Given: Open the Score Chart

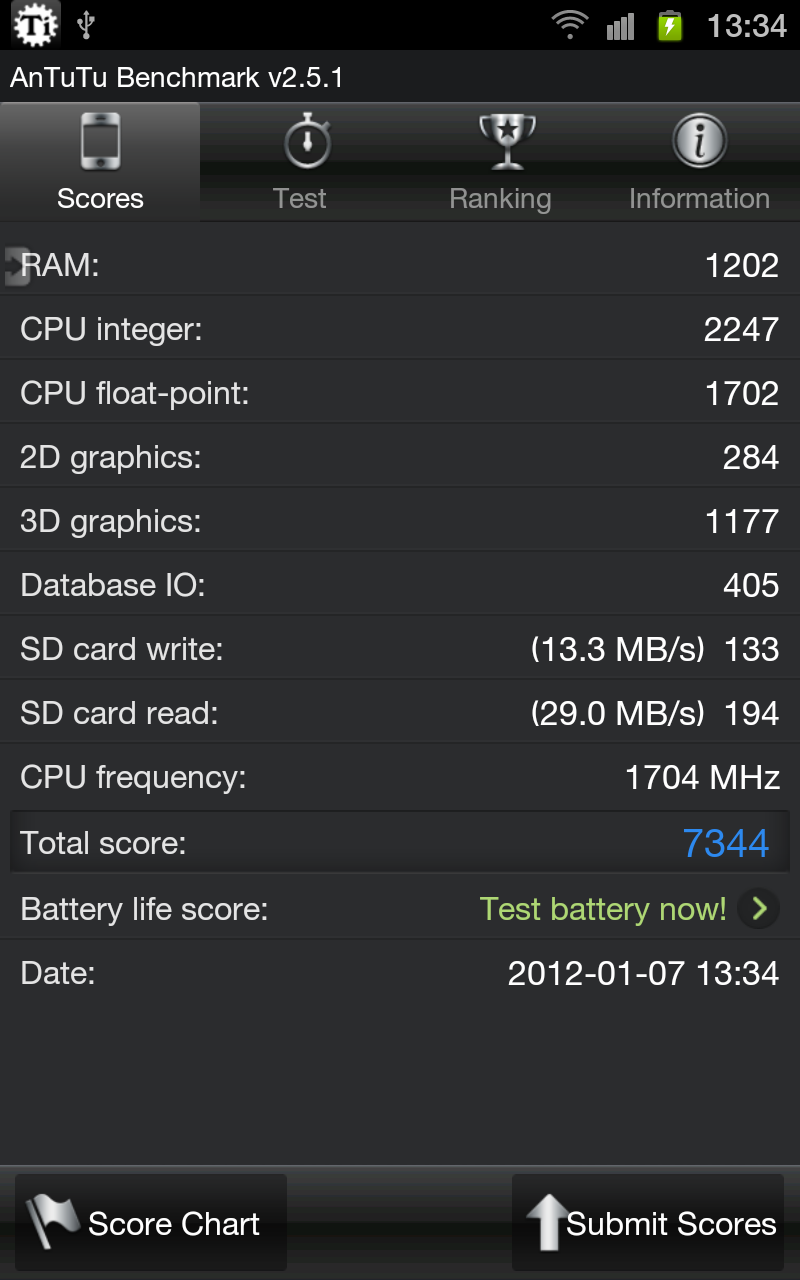Looking at the screenshot, I should click(x=151, y=1223).
